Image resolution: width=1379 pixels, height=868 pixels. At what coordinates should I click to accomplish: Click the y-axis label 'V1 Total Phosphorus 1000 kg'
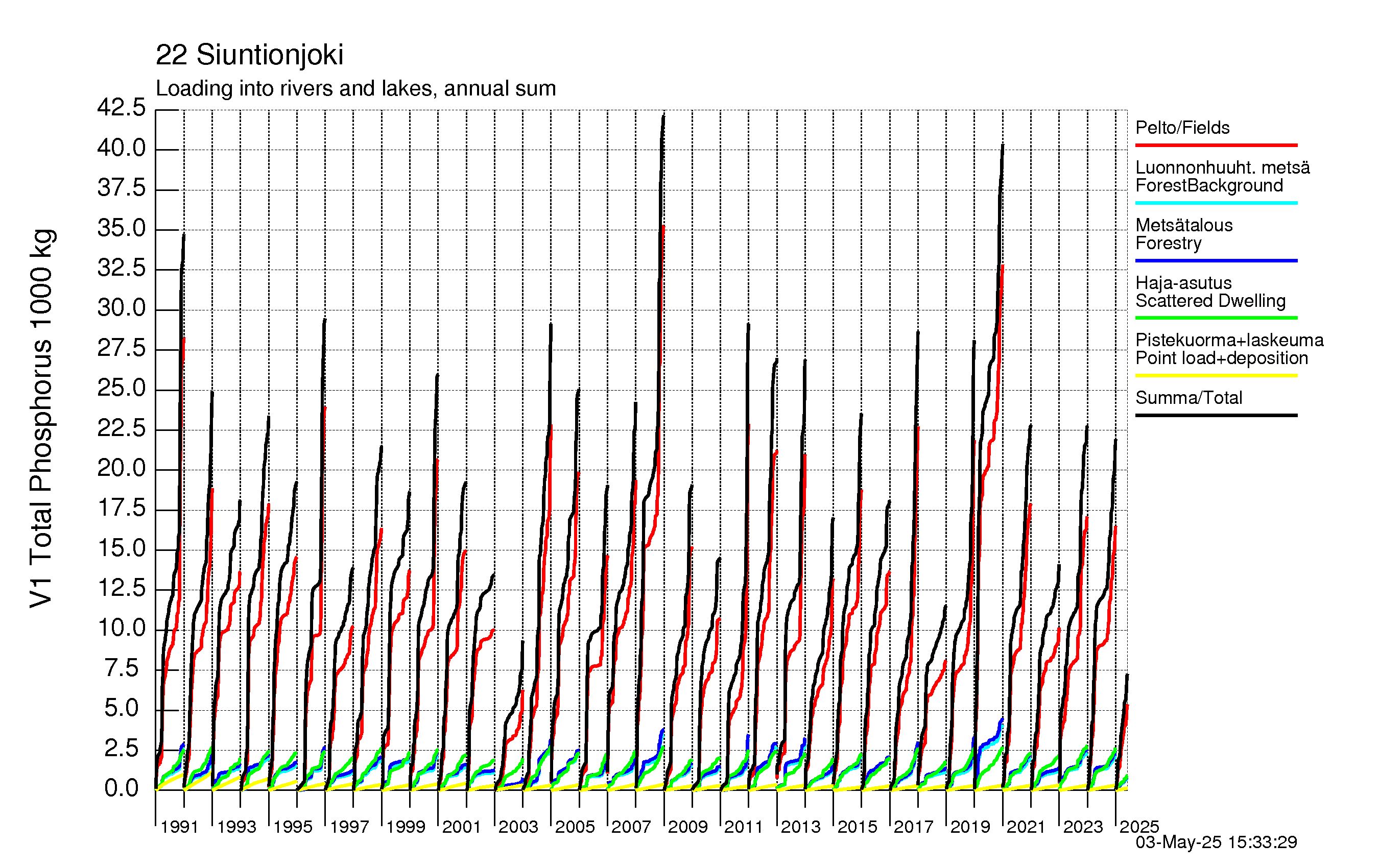click(42, 418)
